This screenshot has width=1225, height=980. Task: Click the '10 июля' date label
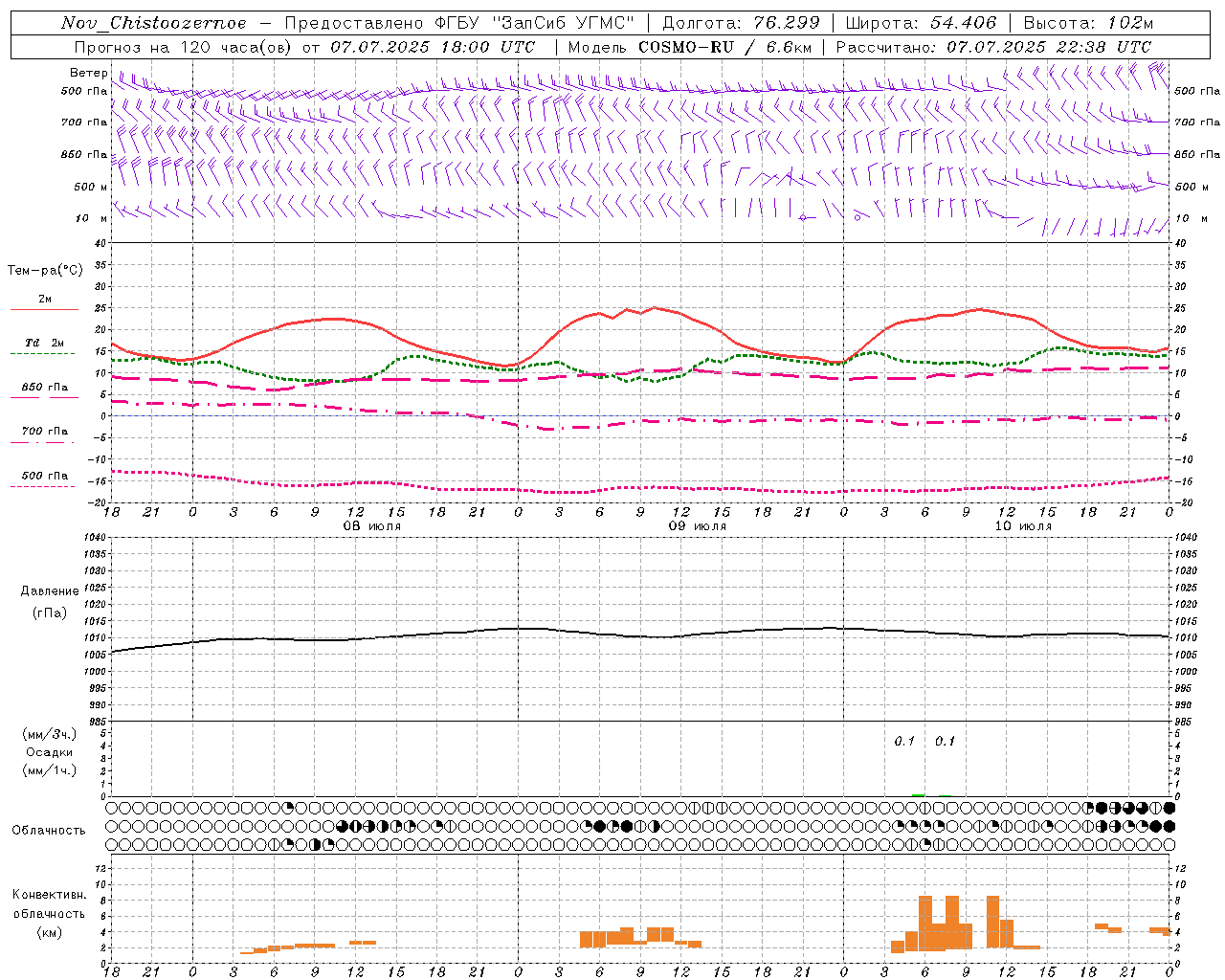tap(1023, 526)
